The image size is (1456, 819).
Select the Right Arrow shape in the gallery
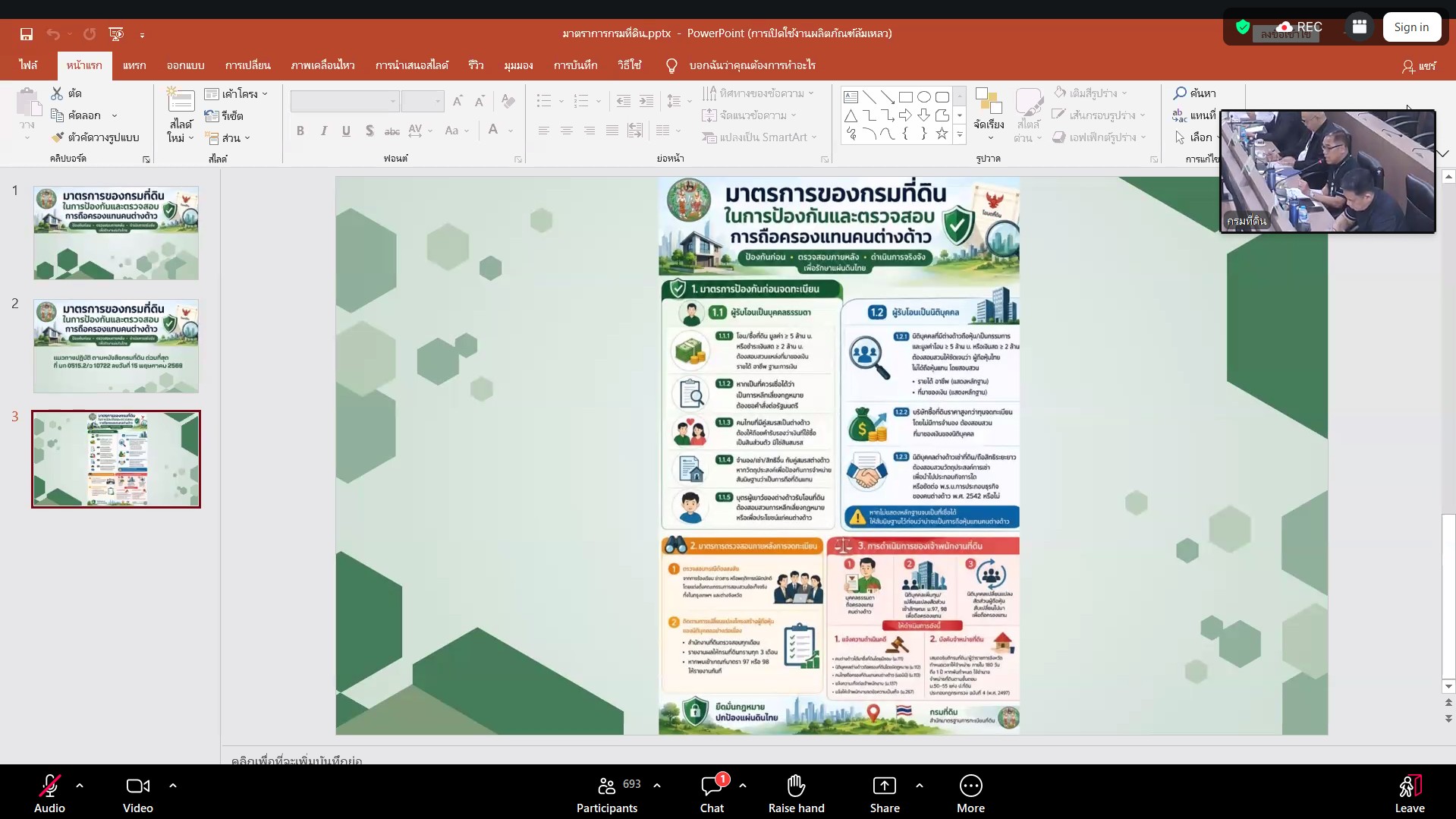click(x=905, y=115)
